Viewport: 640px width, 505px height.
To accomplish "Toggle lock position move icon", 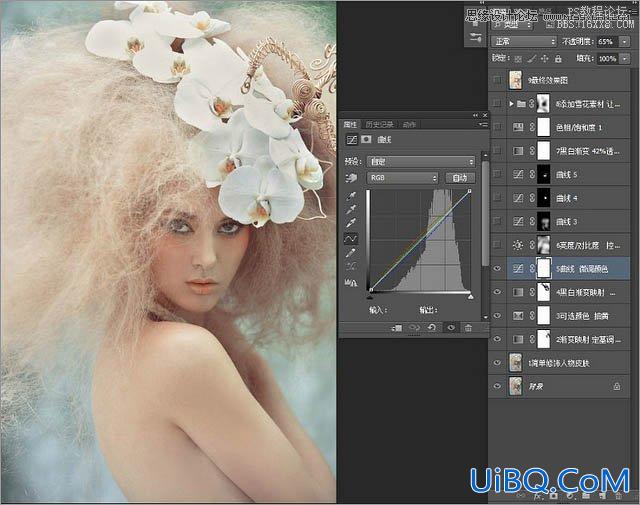I will [544, 59].
